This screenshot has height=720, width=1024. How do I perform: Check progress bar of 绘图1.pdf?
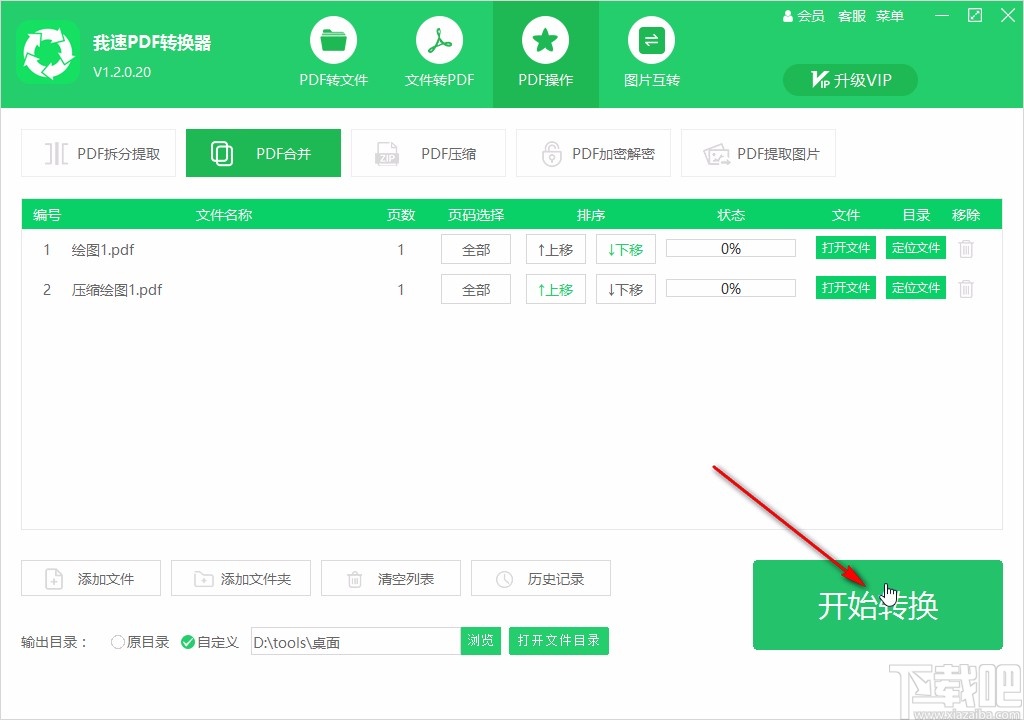730,248
